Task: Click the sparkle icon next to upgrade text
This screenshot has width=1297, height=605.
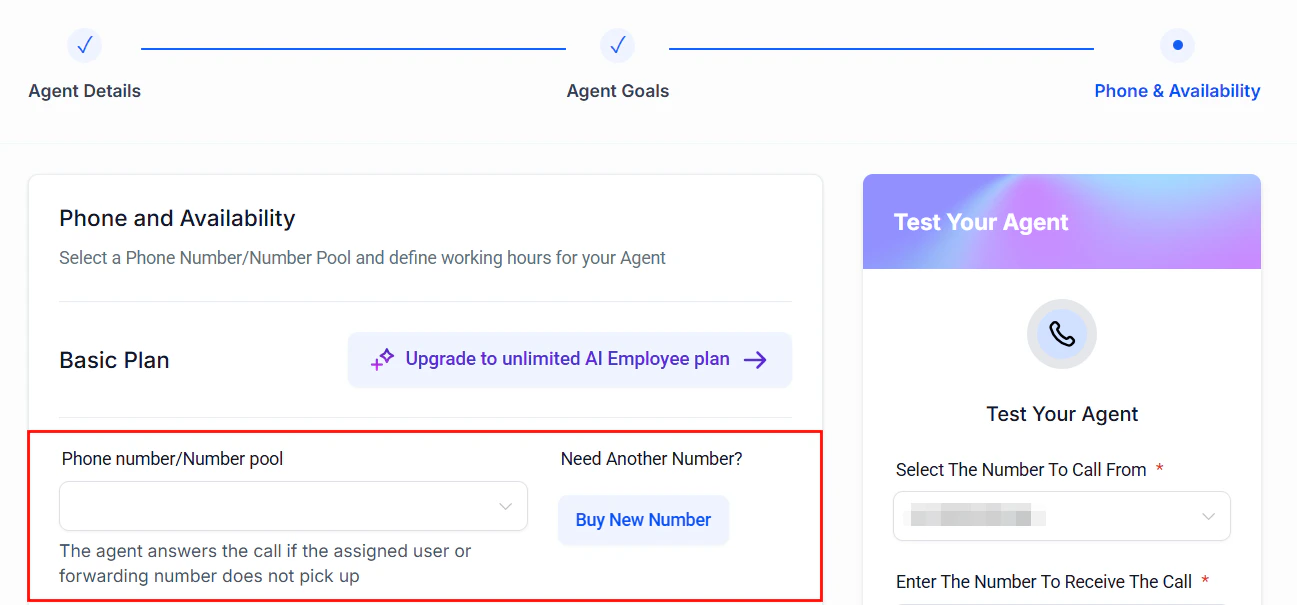Action: (x=382, y=359)
